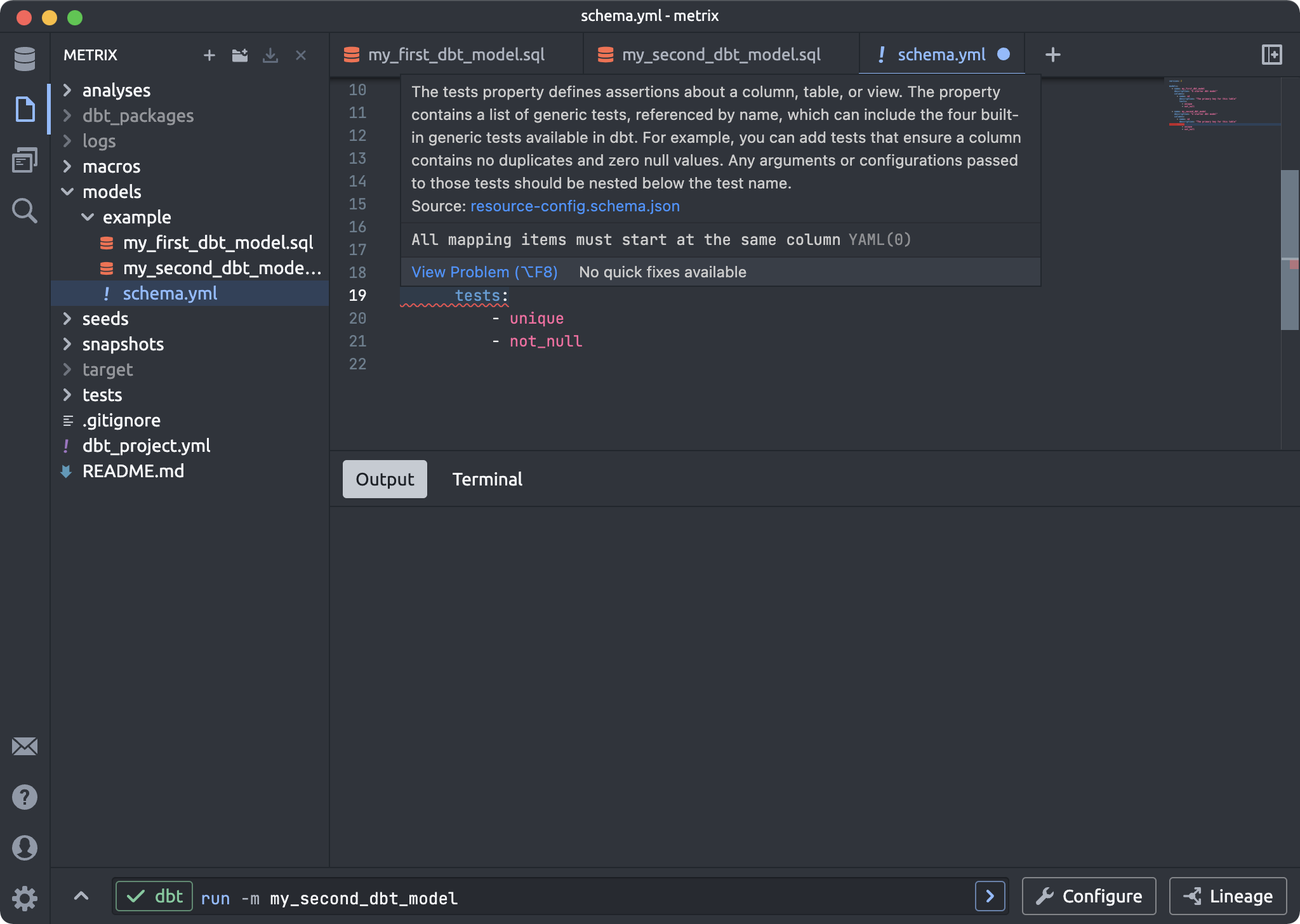Image resolution: width=1300 pixels, height=924 pixels.
Task: Open the database connections icon in sidebar
Action: (x=25, y=58)
